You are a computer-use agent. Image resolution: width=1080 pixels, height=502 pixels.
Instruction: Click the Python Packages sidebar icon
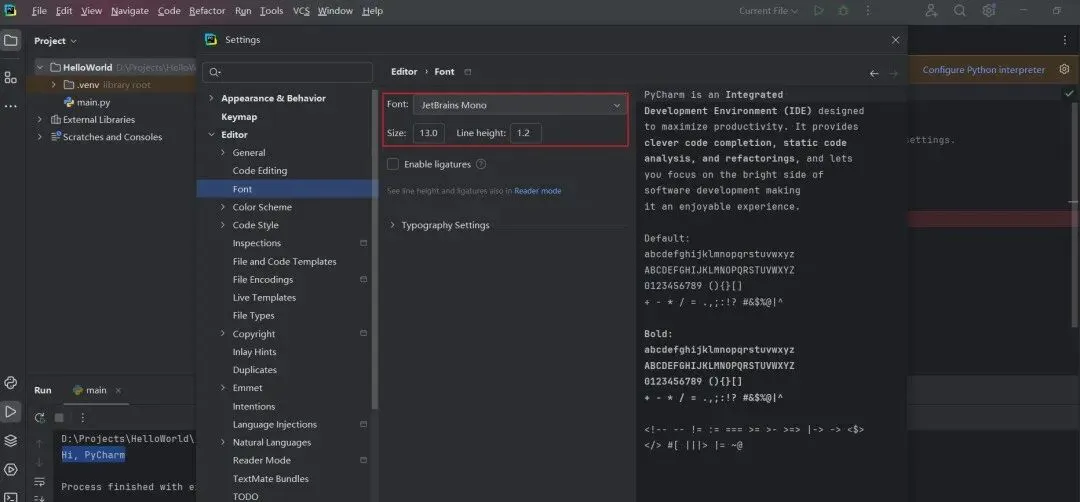tap(11, 440)
